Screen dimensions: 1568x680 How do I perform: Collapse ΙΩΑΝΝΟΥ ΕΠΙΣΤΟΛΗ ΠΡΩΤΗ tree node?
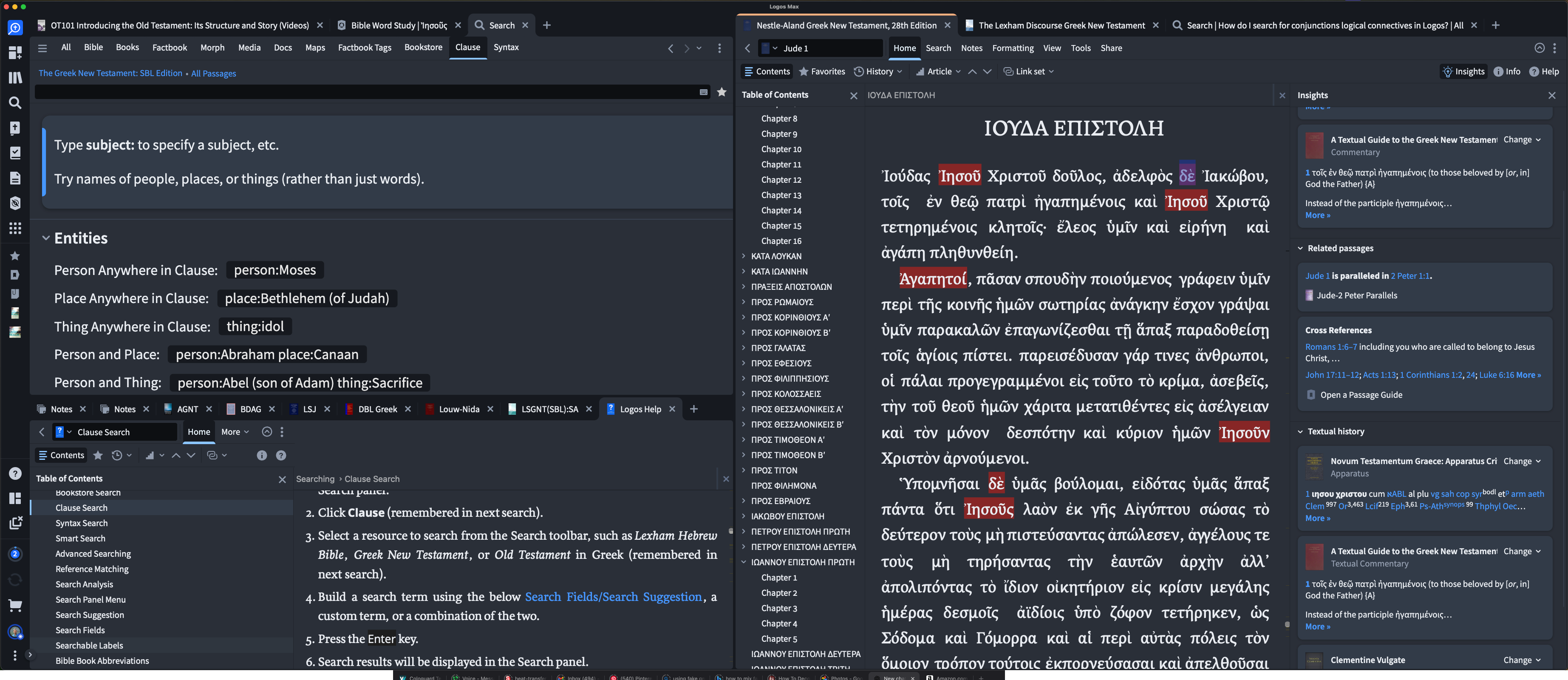coord(744,562)
